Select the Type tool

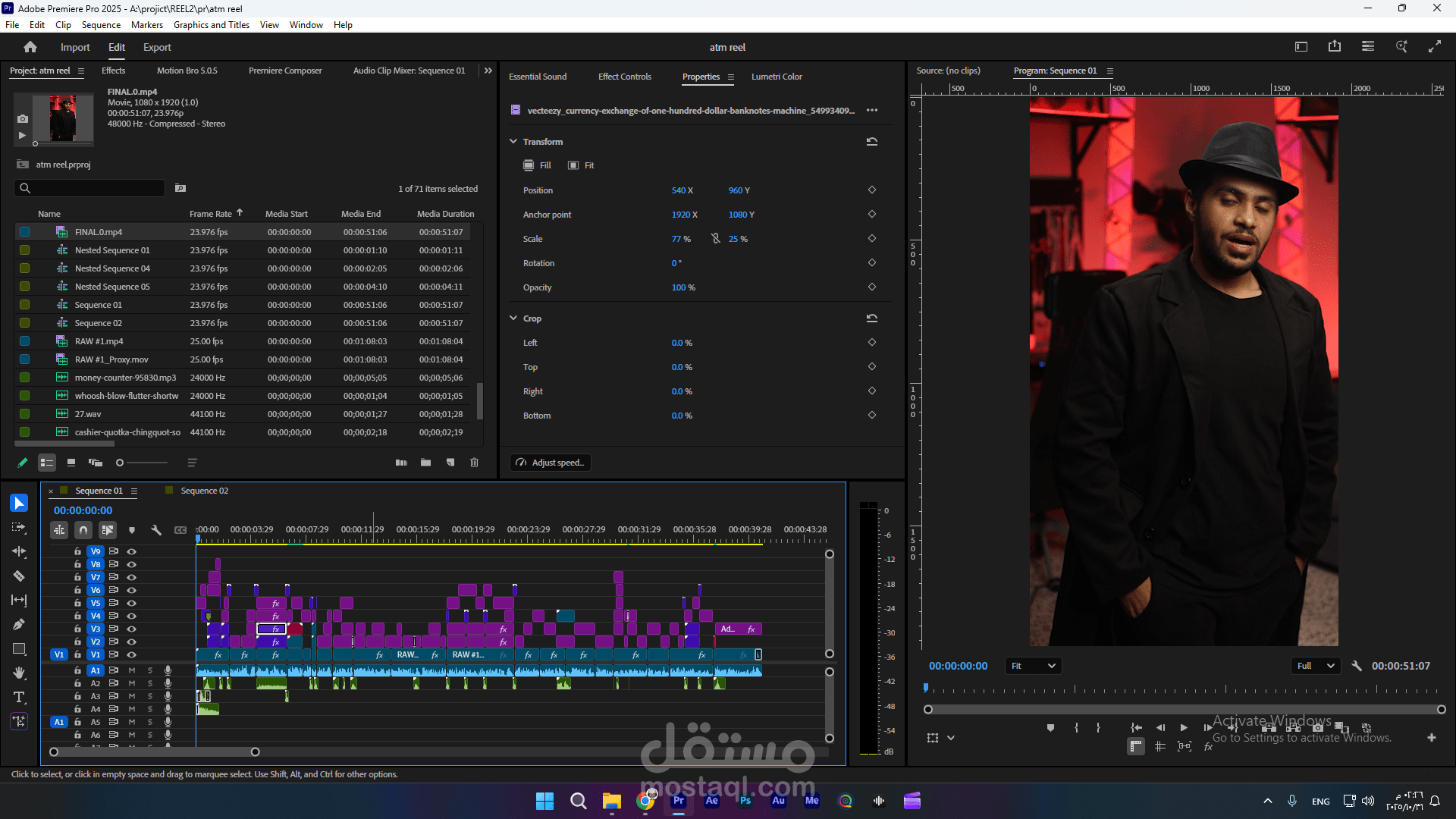[x=19, y=698]
